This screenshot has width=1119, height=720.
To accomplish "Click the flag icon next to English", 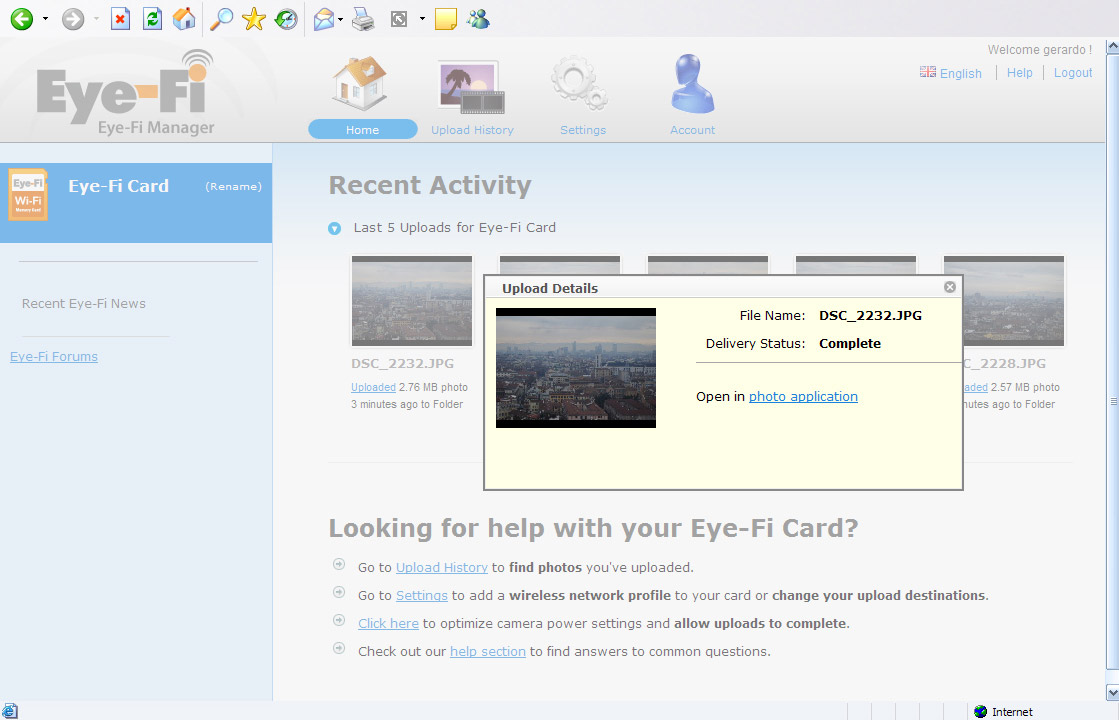I will [x=928, y=72].
